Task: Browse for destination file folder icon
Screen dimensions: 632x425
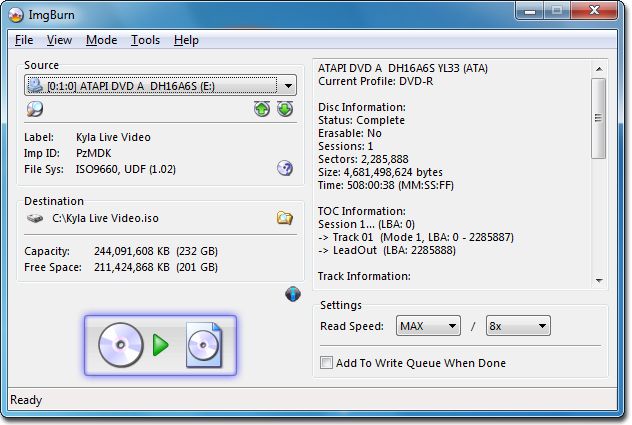Action: click(x=285, y=218)
